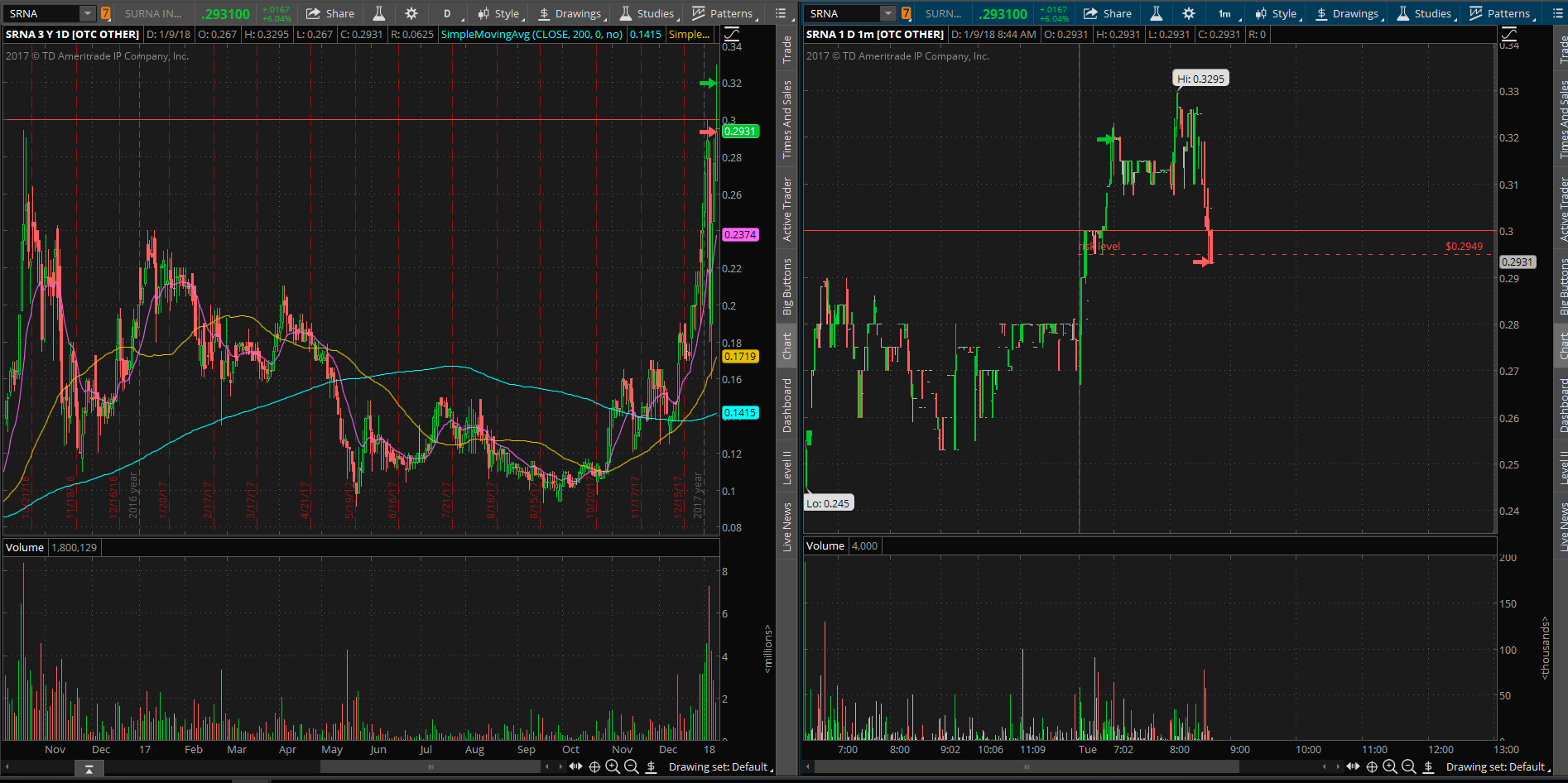Viewport: 1568px width, 783px height.
Task: Open Dashboard sidebar tab on right panel
Action: 1563,406
